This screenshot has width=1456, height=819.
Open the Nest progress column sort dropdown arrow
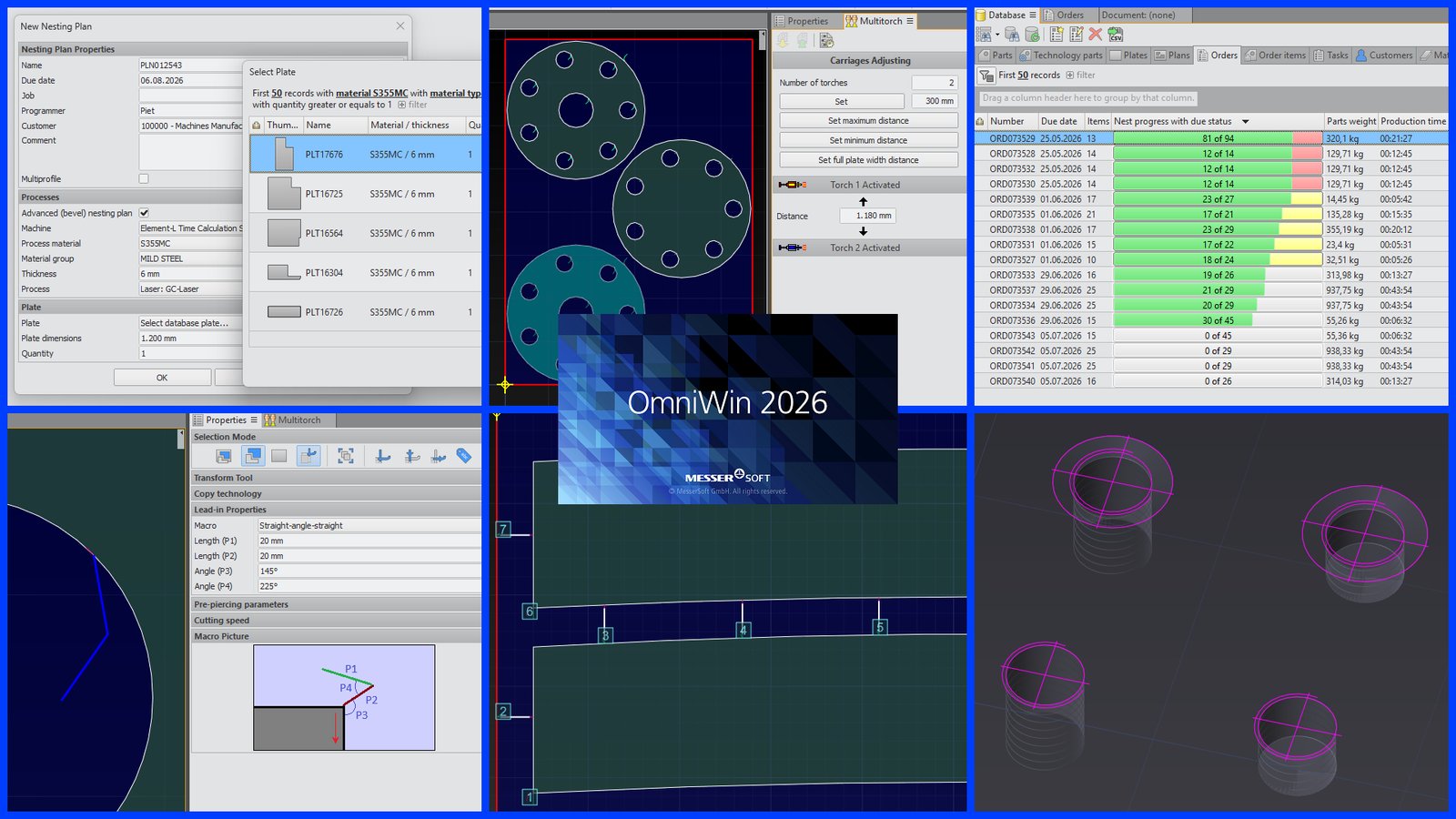pyautogui.click(x=1245, y=121)
